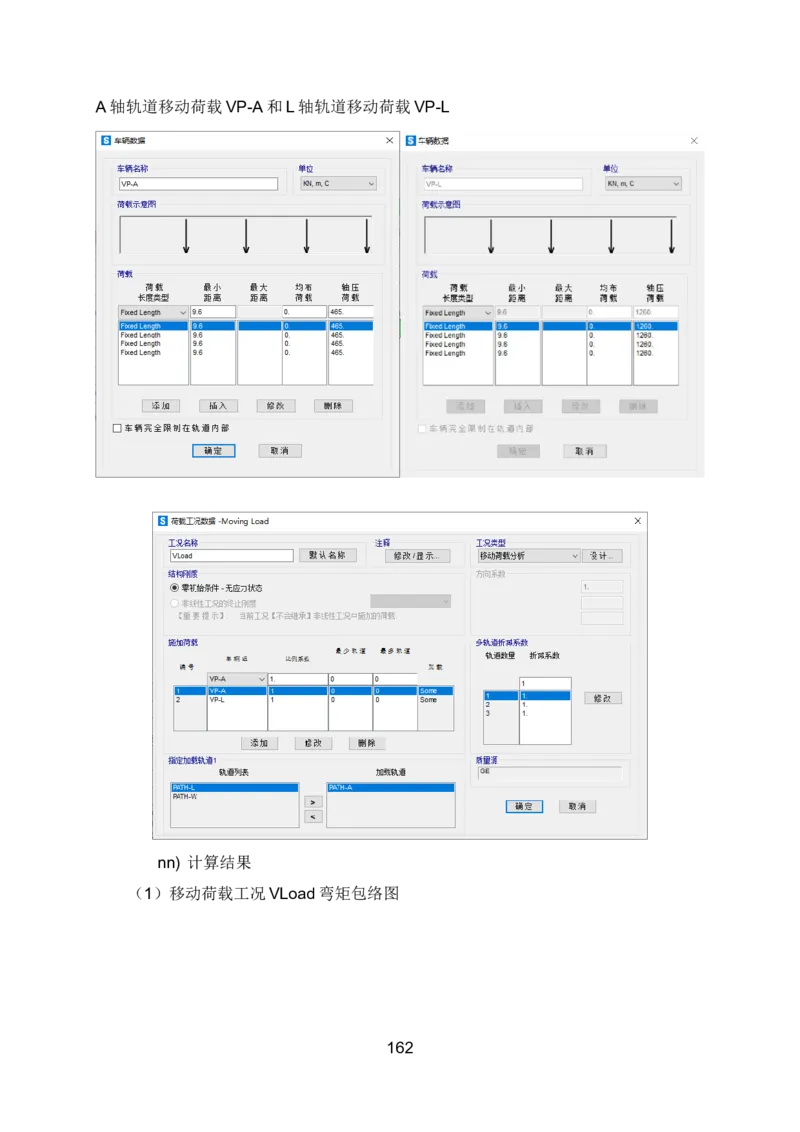Confirm the Moving Load dialog with 确定
This screenshot has width=800, height=1132.
[x=523, y=806]
